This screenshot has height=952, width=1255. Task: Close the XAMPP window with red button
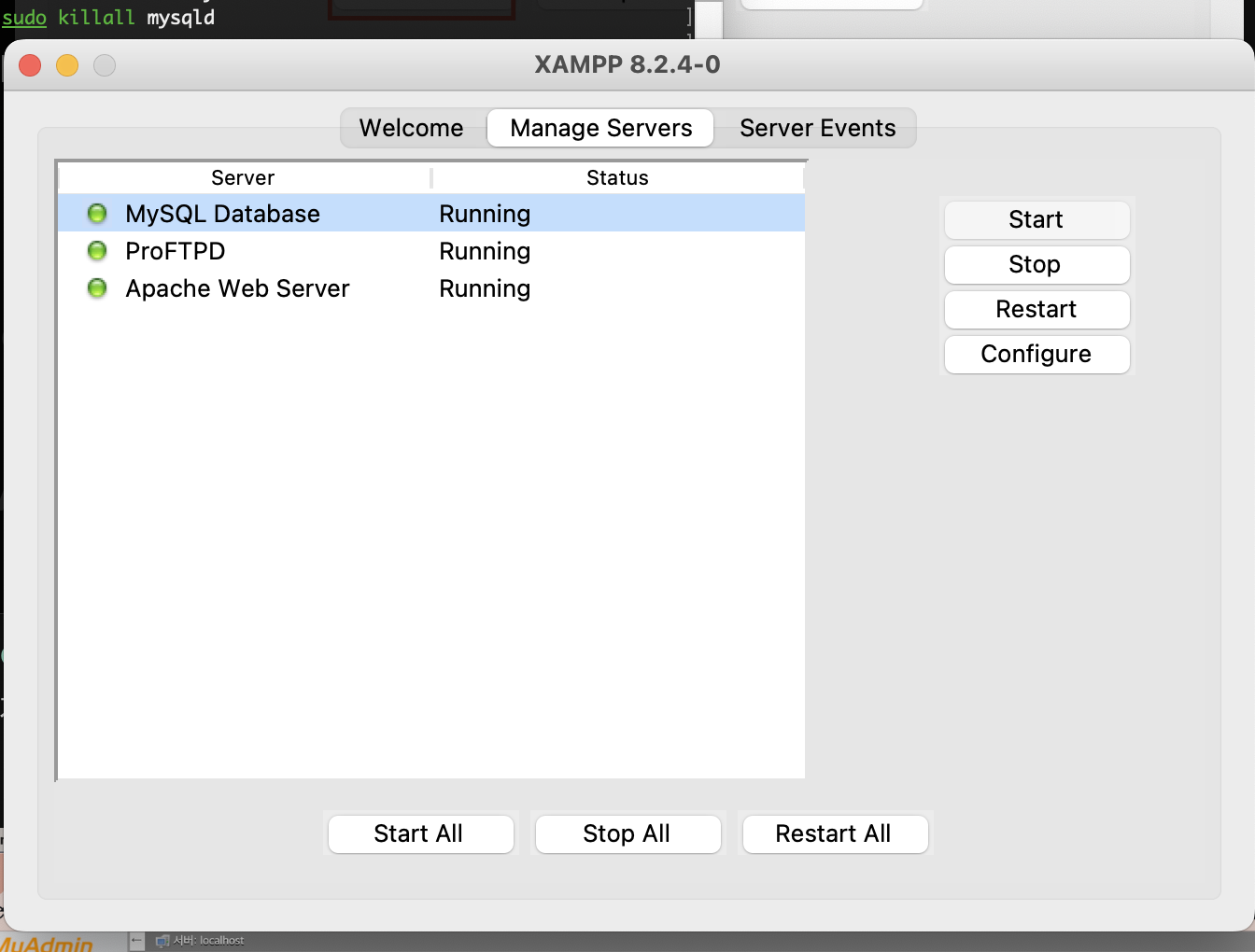coord(30,65)
